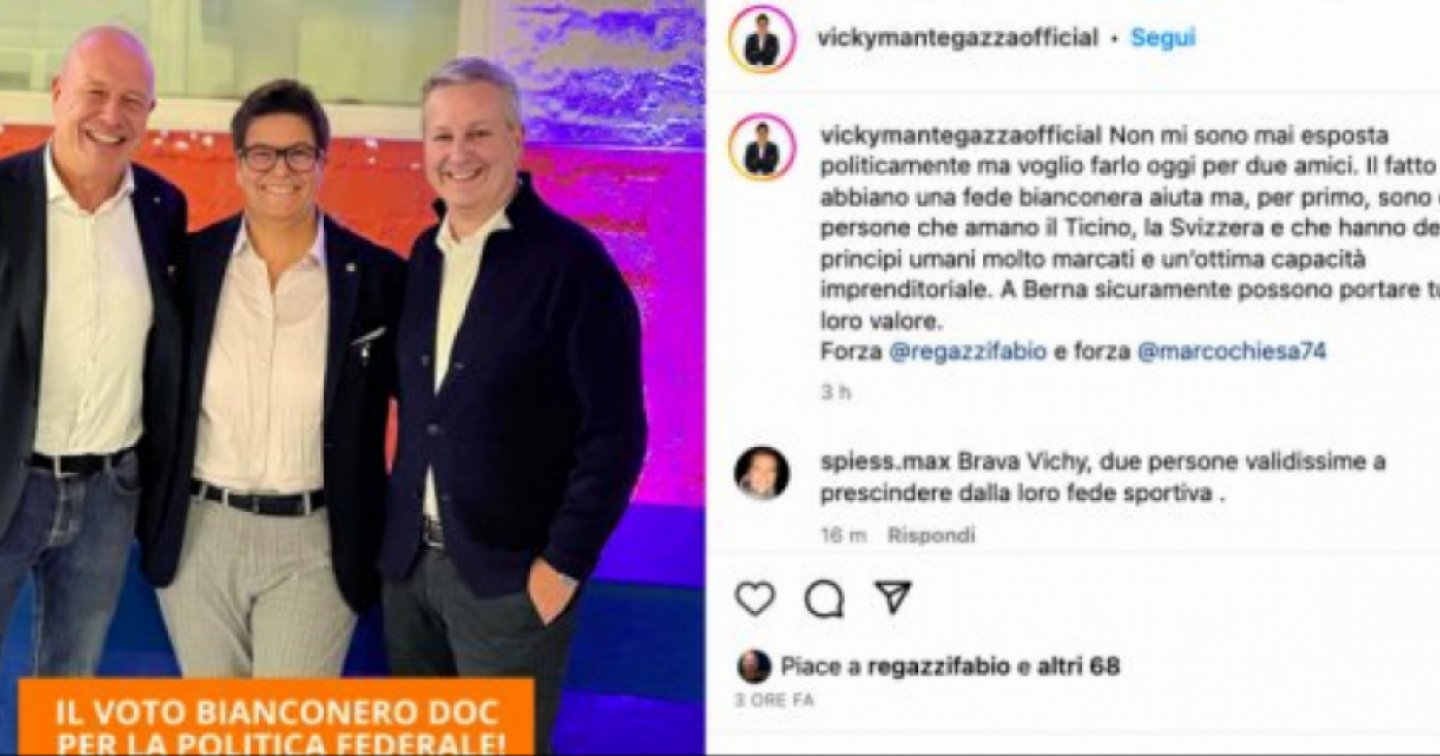
Task: Reply to spiess.max comment via Rispondi
Action: (930, 536)
